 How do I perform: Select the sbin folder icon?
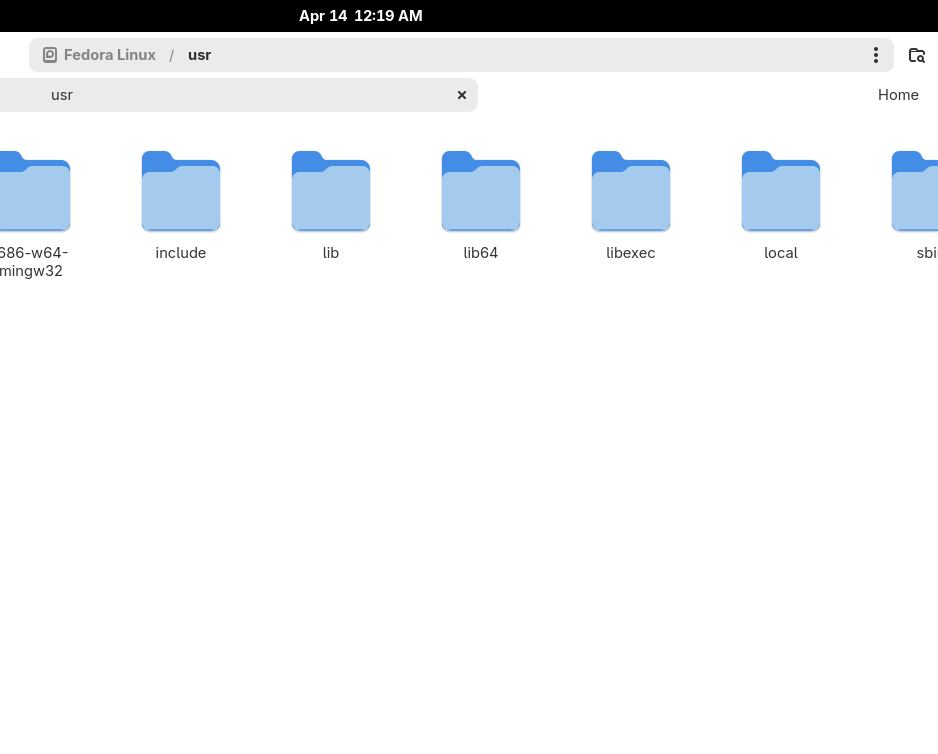tap(915, 191)
